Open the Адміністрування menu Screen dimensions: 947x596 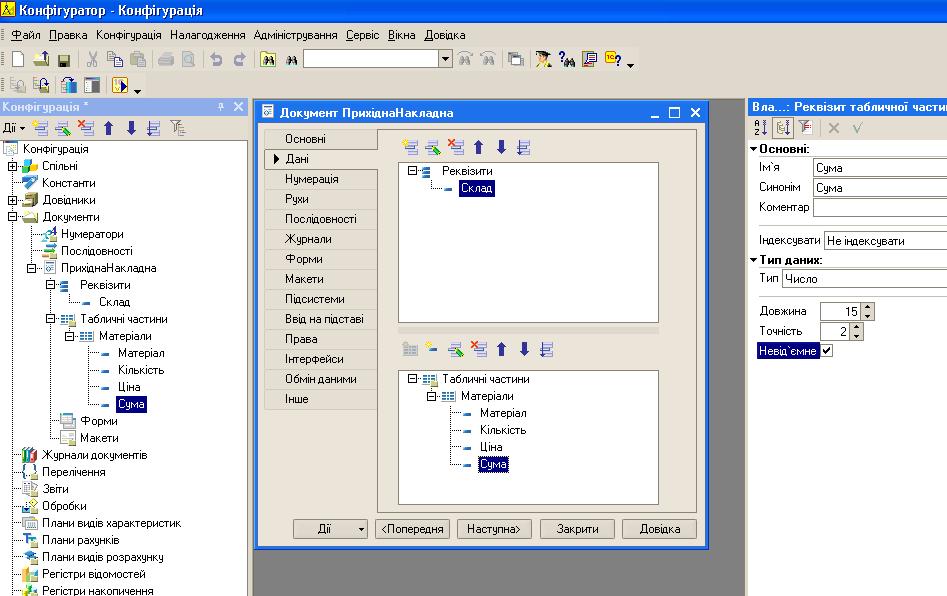295,35
